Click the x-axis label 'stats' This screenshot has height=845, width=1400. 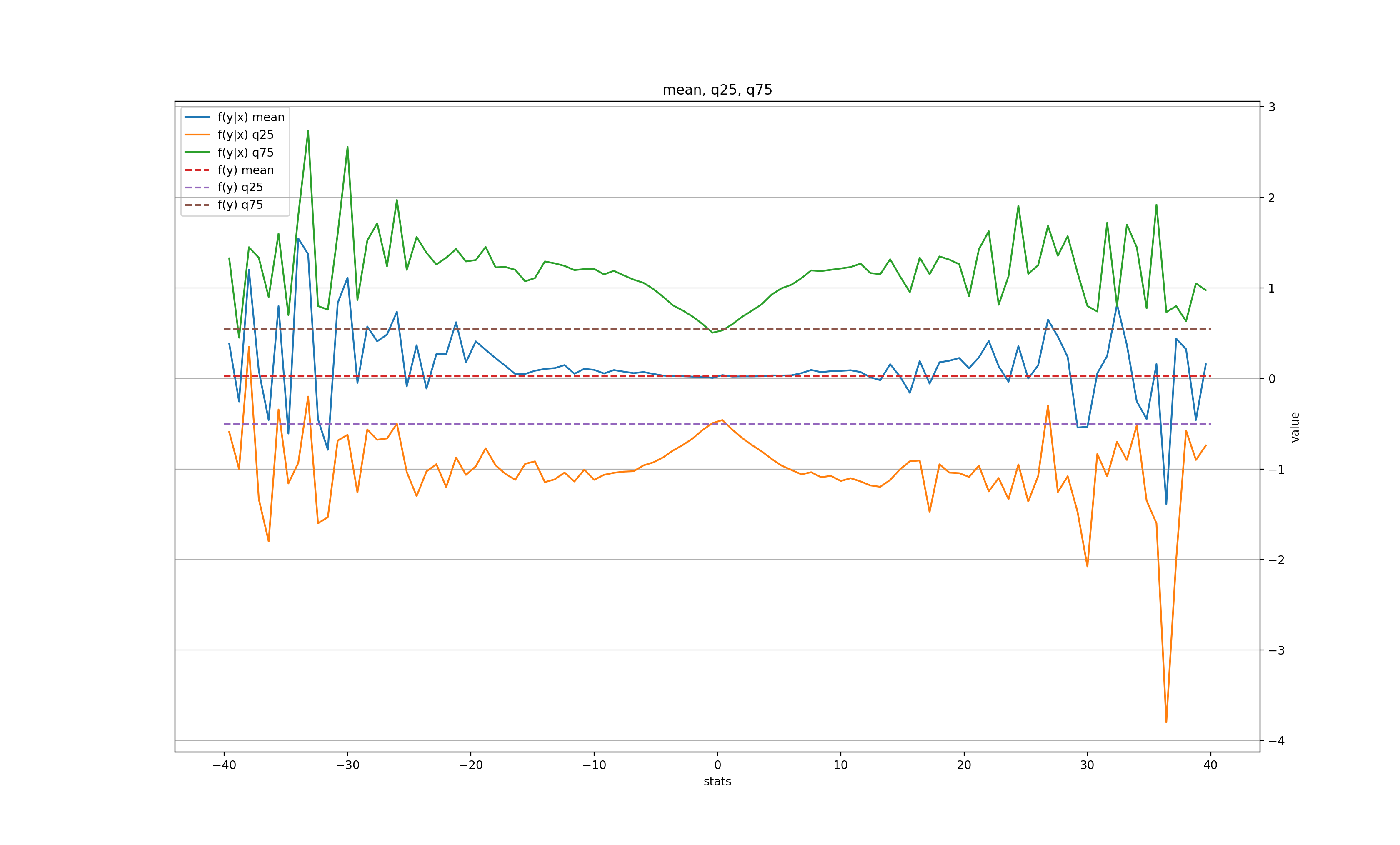coord(717,781)
